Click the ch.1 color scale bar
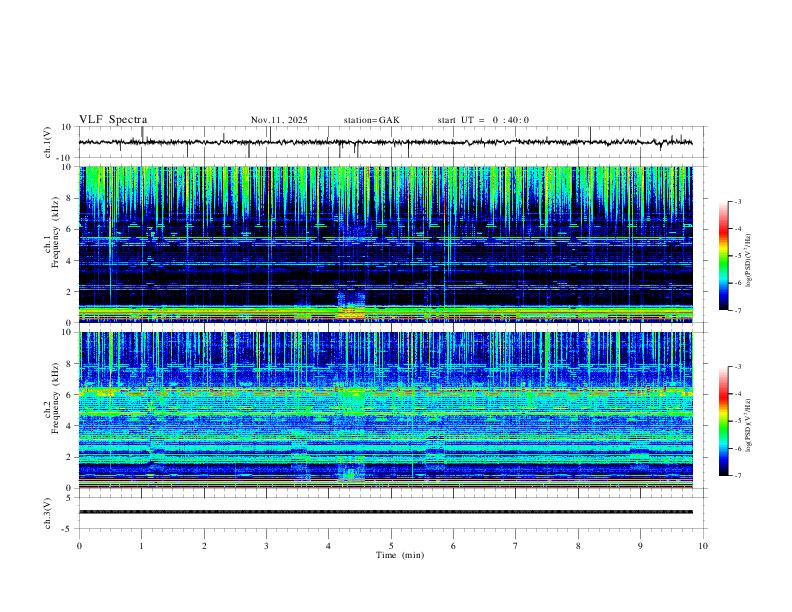The height and width of the screenshot is (612, 792). click(x=723, y=256)
